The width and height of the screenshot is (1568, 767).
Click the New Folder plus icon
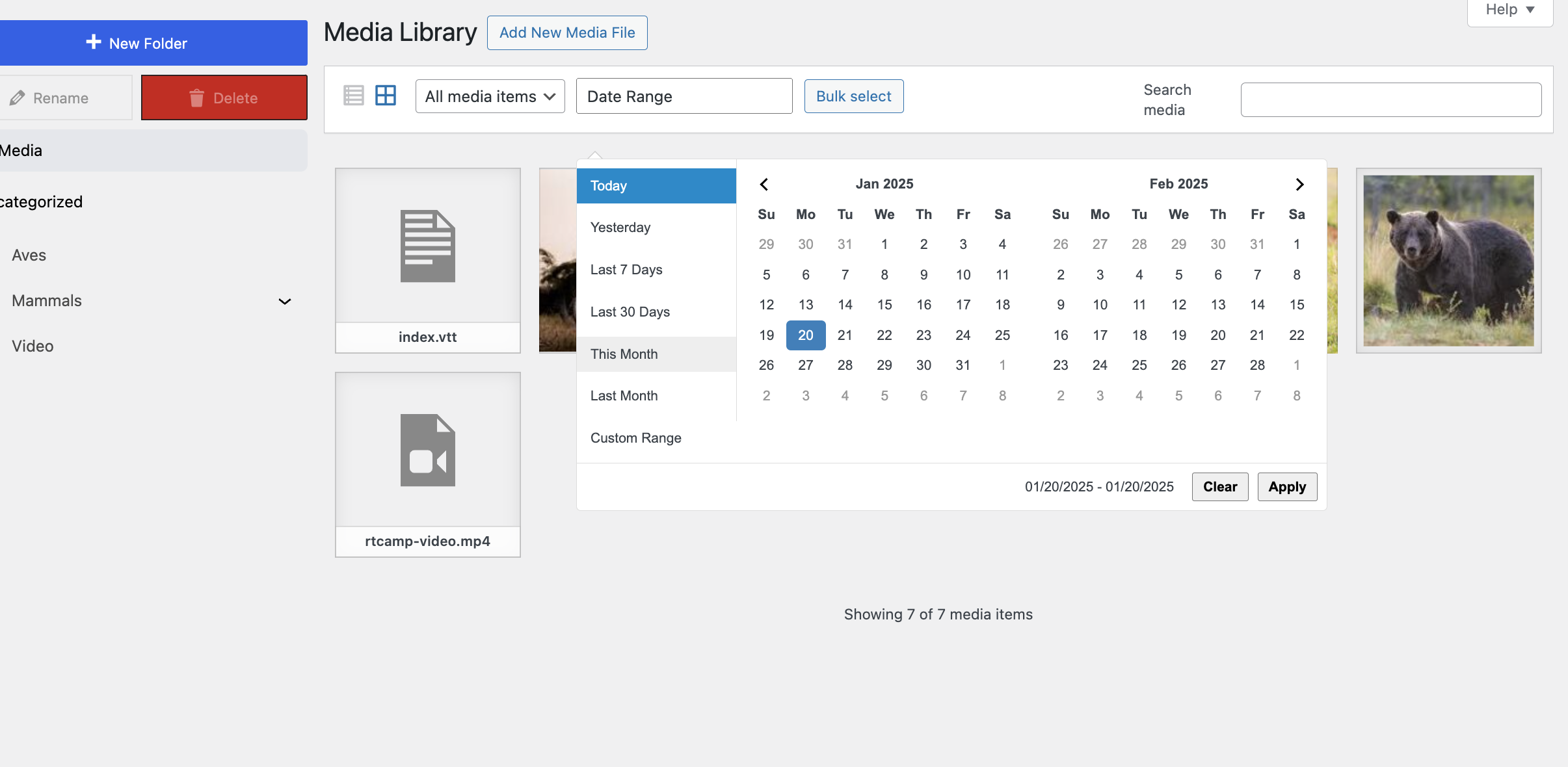coord(94,42)
